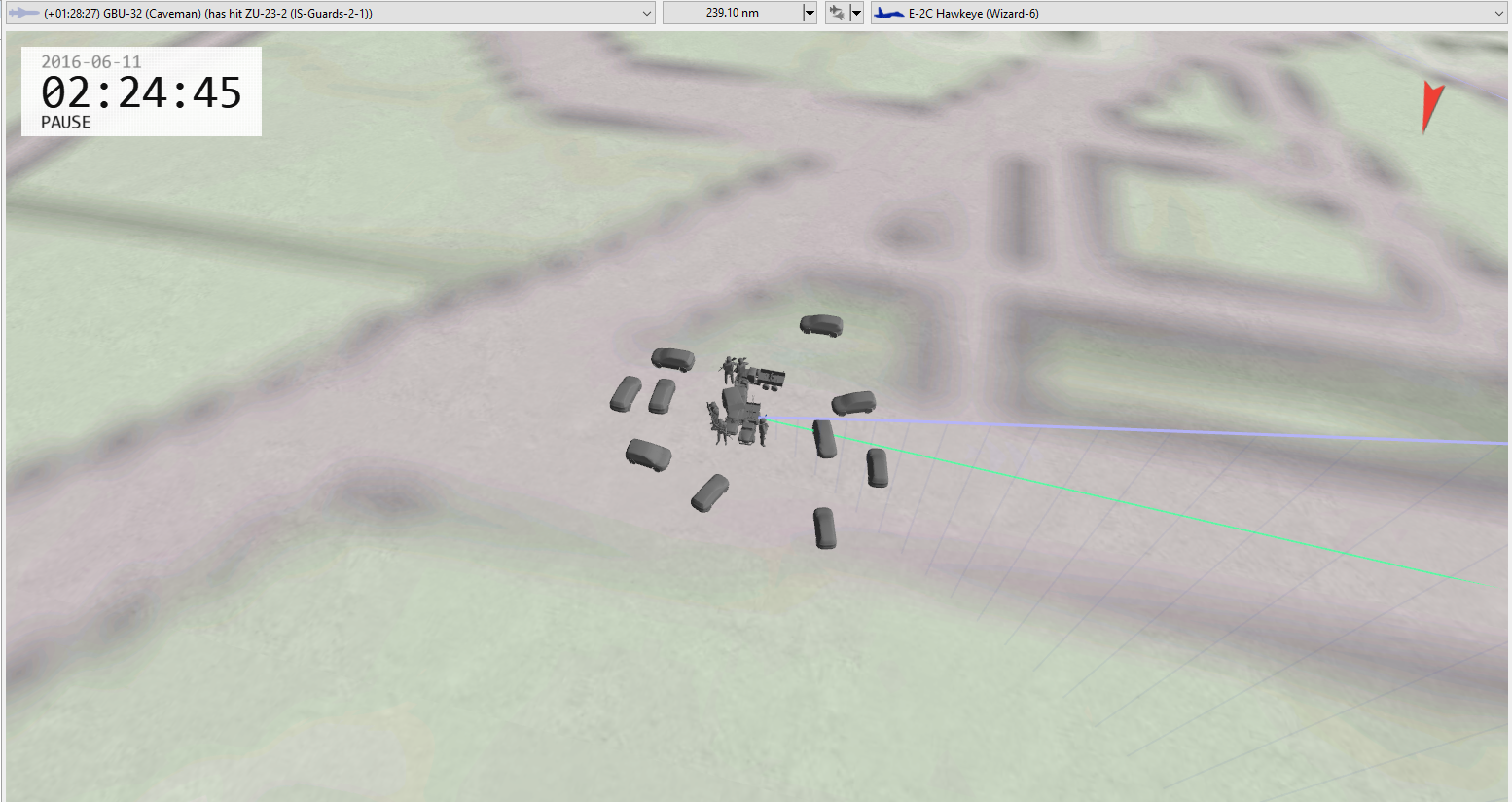This screenshot has width=1512, height=802.
Task: Open the distance unit dropdown arrow beside 239.10 nm
Action: pos(810,13)
